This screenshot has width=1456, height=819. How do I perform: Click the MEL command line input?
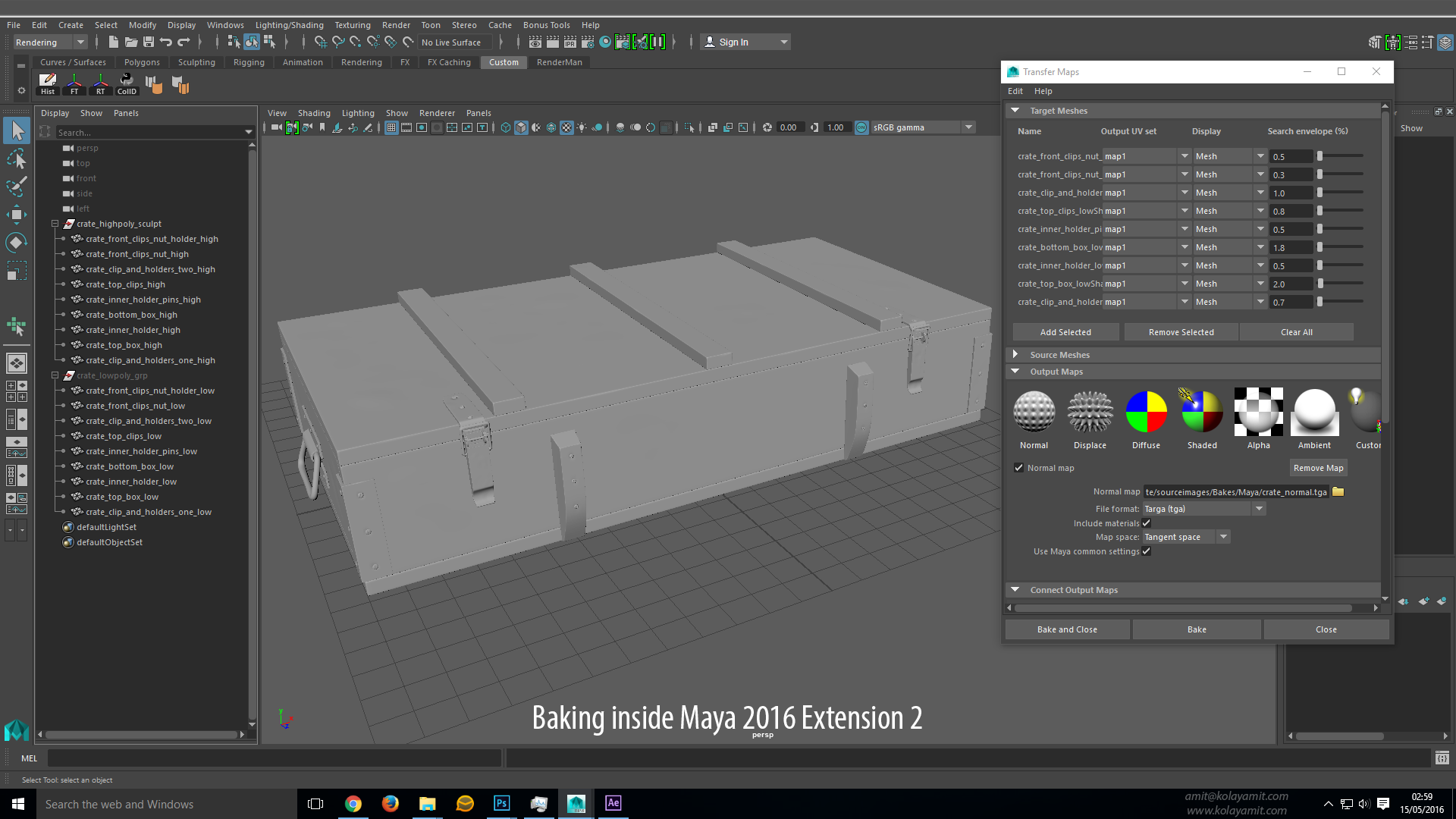pyautogui.click(x=275, y=758)
